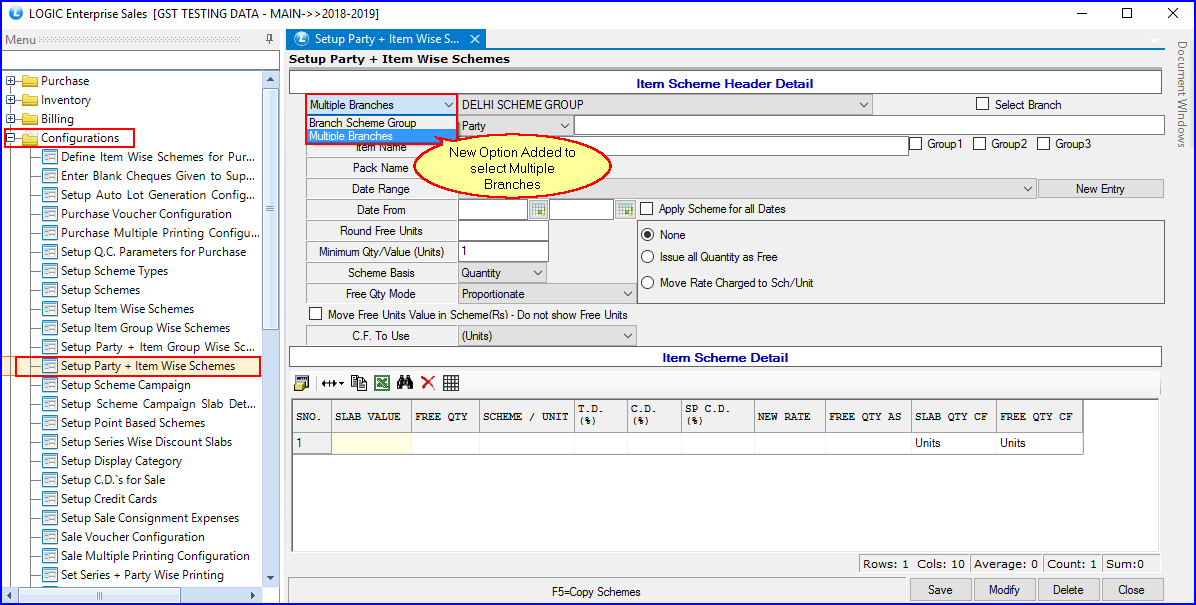Click form icon beside Setup Display Category

click(x=50, y=461)
